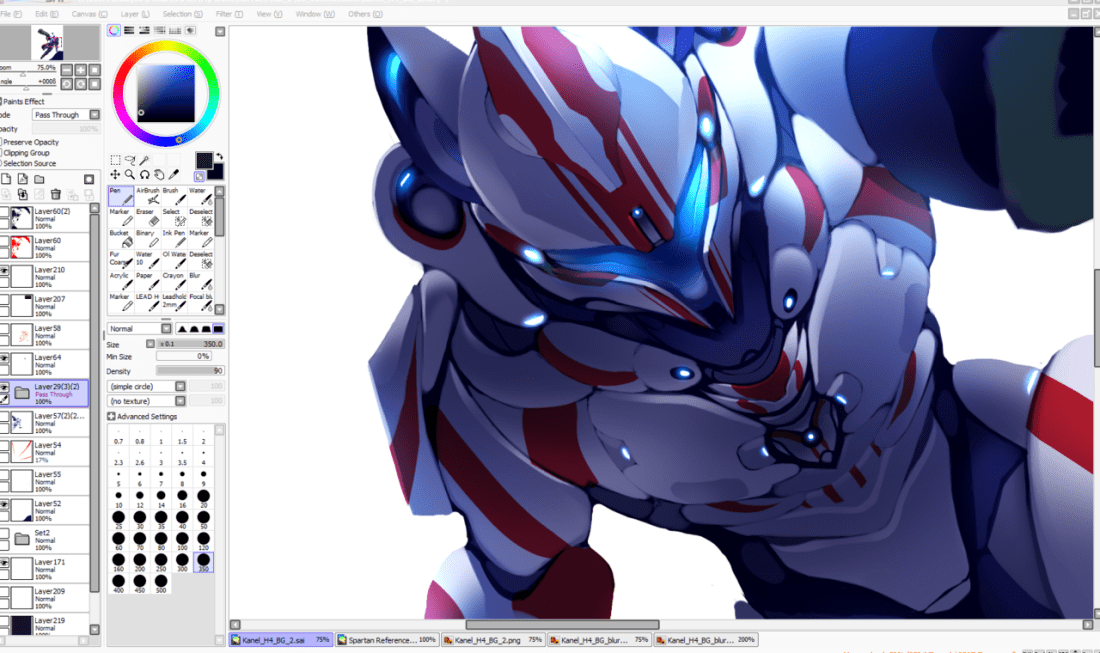
Task: Select the AirBrush tool
Action: tap(147, 197)
